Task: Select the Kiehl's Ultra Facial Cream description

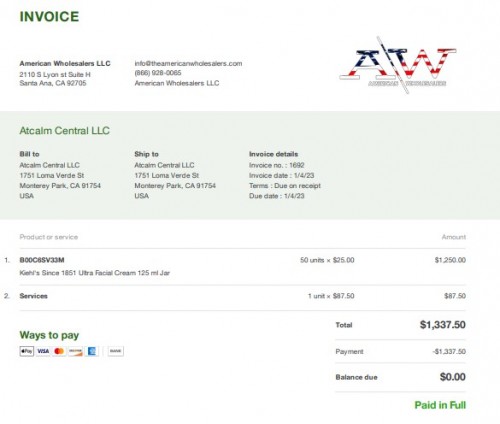Action: pos(95,273)
